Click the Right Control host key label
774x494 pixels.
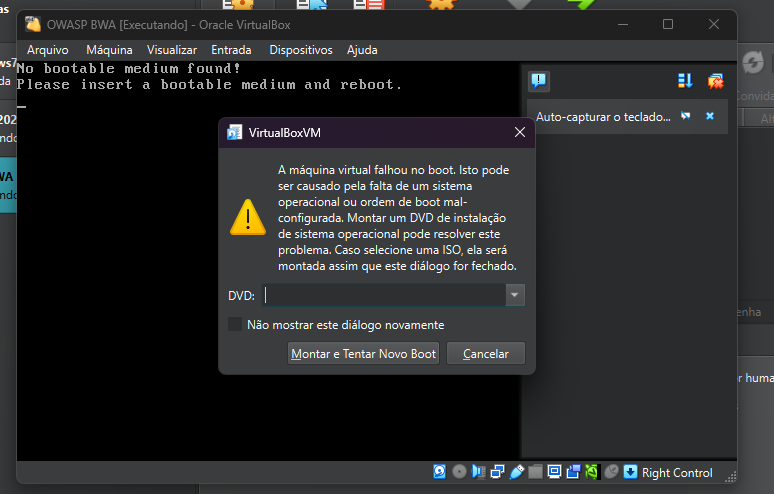pos(677,473)
